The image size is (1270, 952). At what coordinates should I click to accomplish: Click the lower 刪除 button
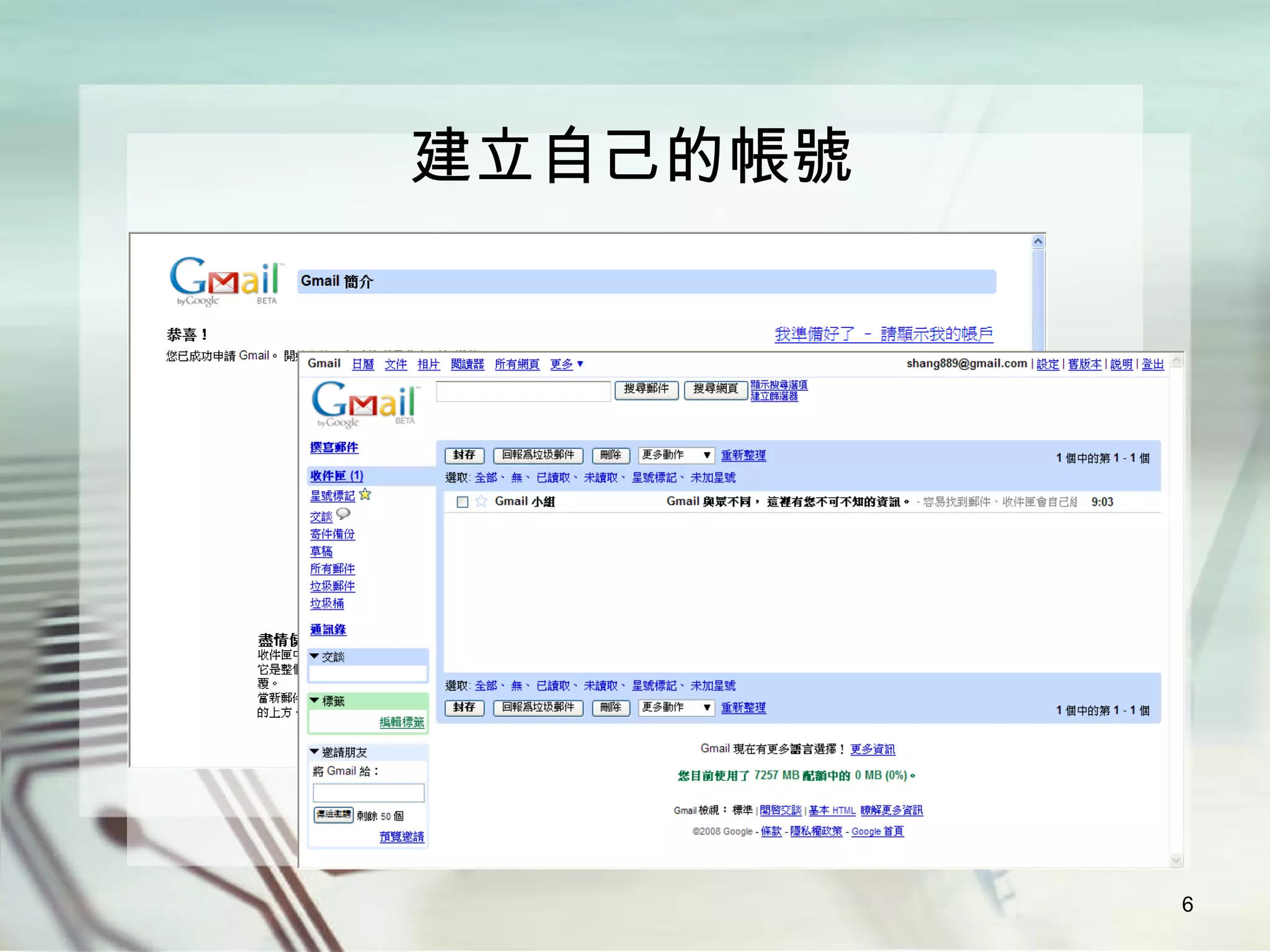(611, 708)
